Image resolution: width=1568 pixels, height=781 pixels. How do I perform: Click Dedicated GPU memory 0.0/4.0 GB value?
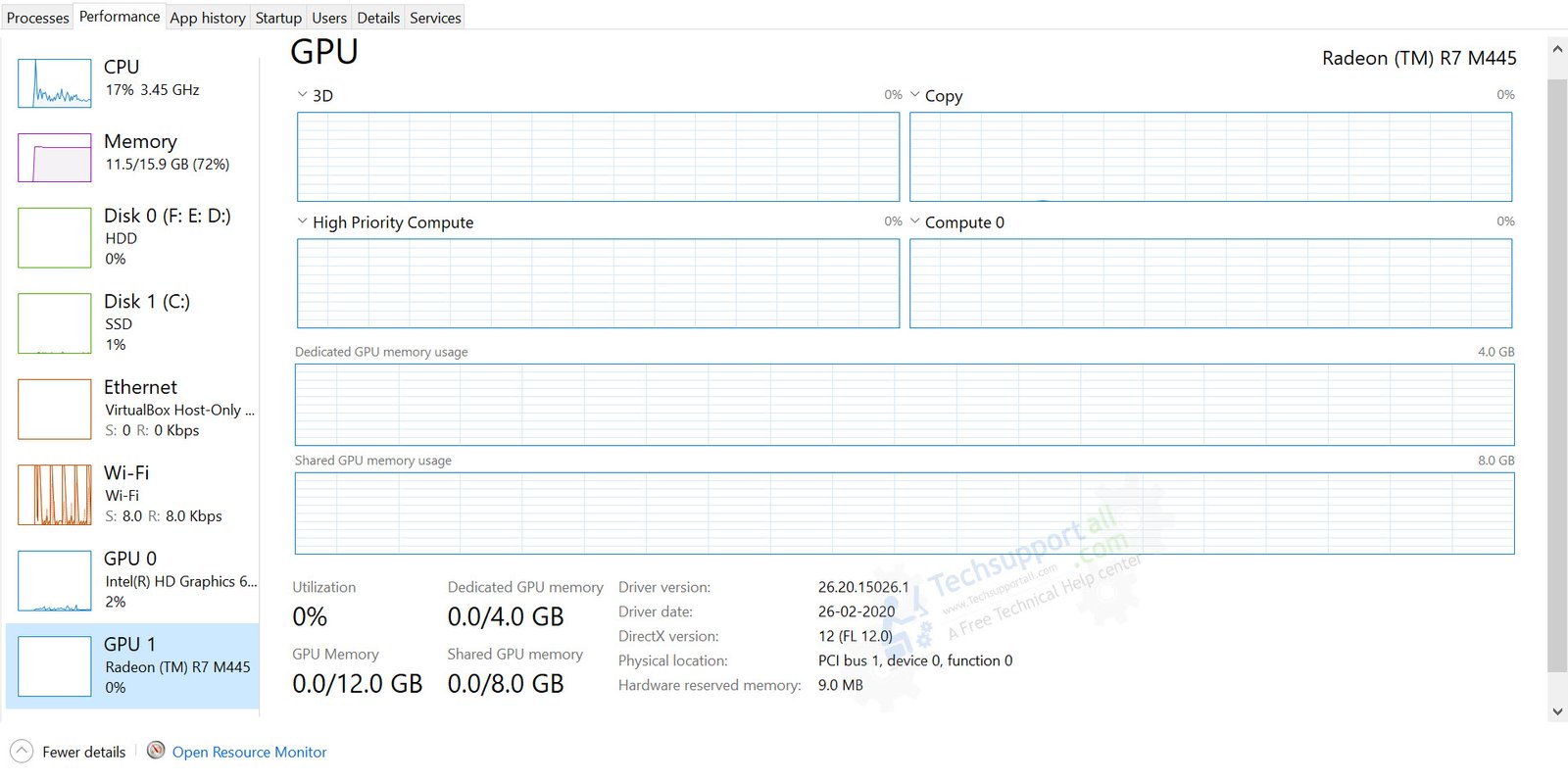(506, 616)
